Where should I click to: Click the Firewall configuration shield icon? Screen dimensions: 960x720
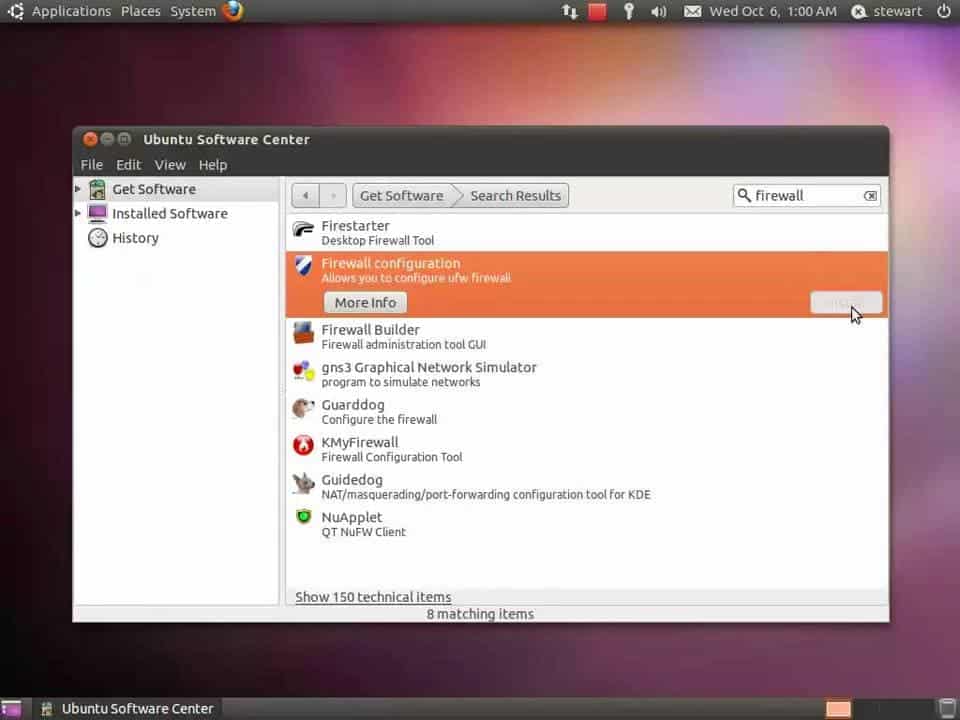[303, 266]
